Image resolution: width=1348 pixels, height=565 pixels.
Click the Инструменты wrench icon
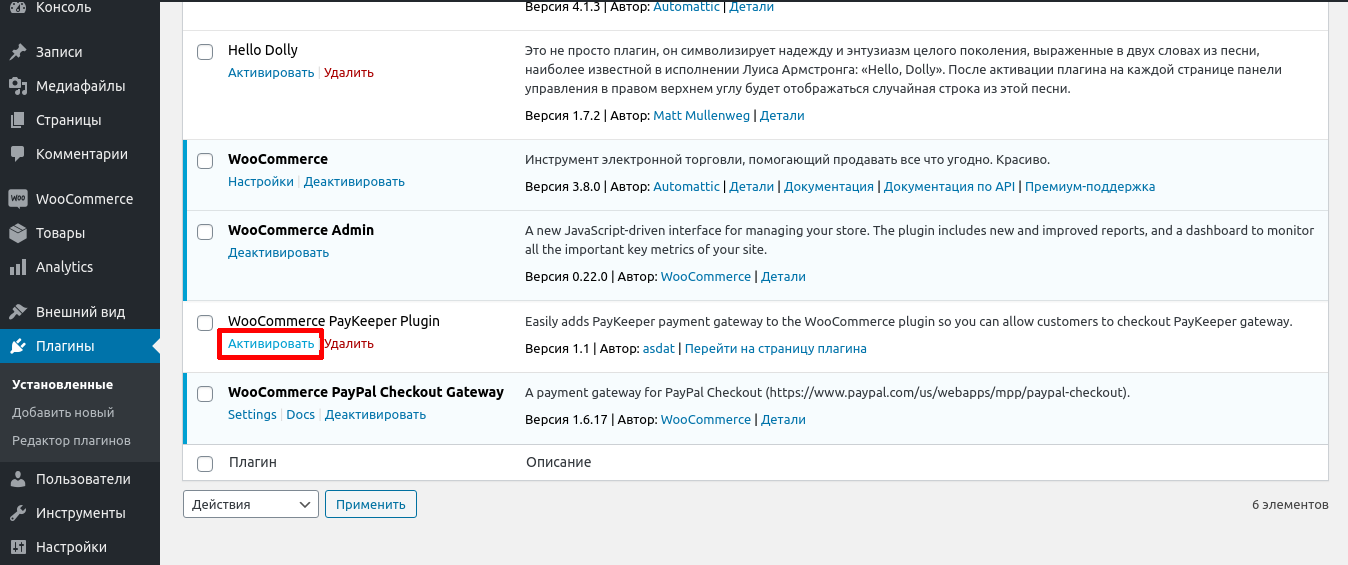click(x=18, y=513)
